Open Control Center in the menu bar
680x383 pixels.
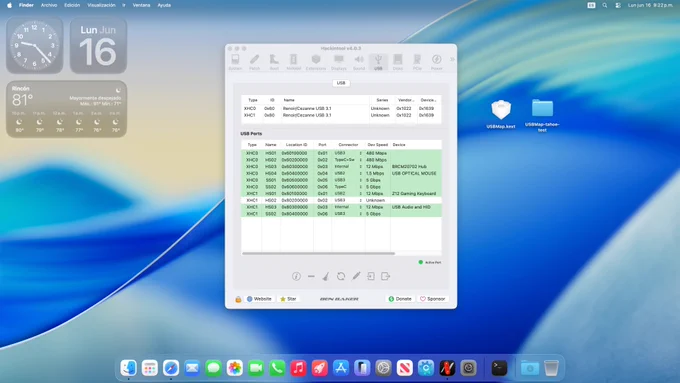[618, 5]
